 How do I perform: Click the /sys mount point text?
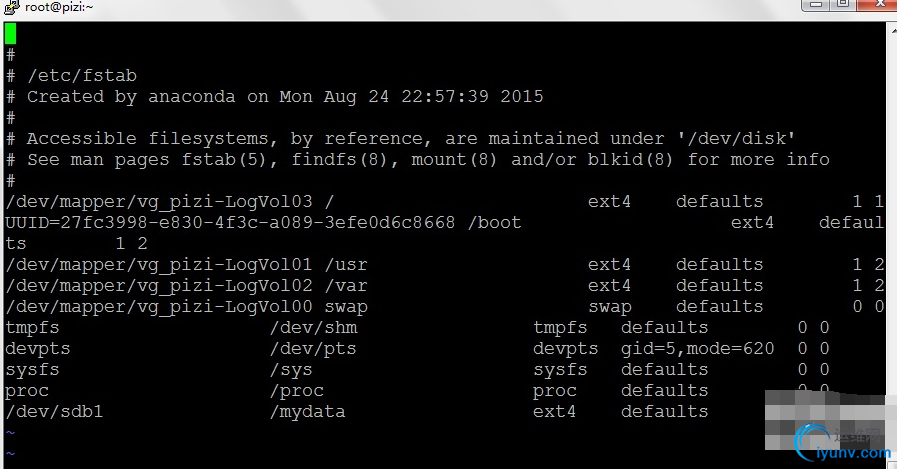[291, 370]
